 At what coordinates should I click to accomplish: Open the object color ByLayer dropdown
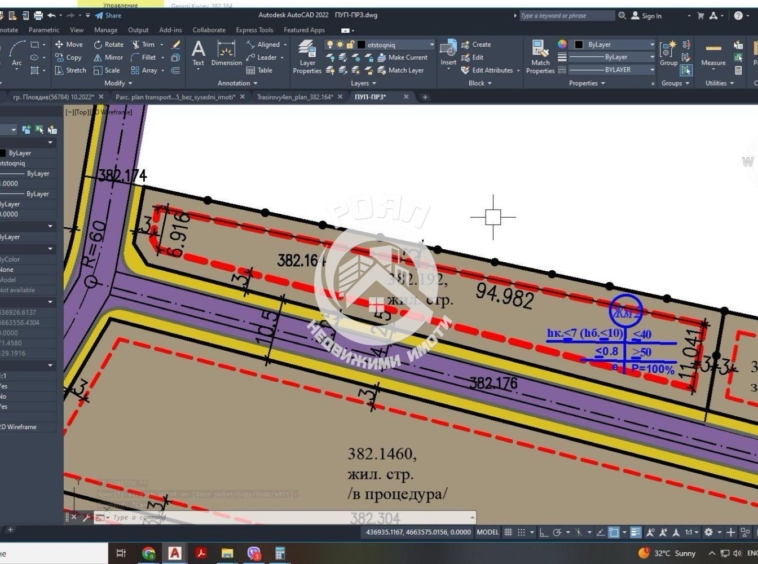pyautogui.click(x=613, y=44)
